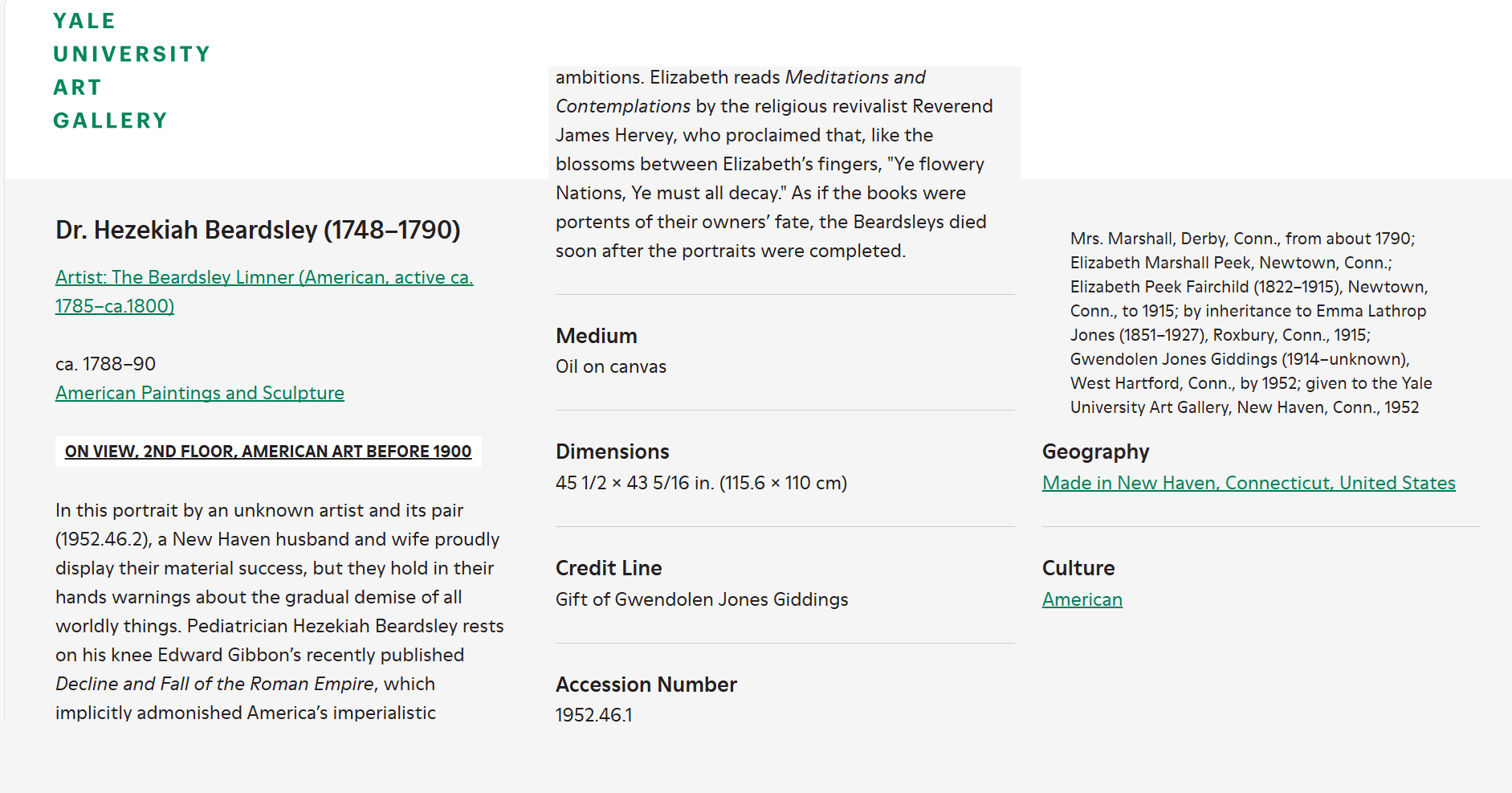The image size is (1512, 793).
Task: Follow the Made in New Haven geography link
Action: pos(1248,483)
